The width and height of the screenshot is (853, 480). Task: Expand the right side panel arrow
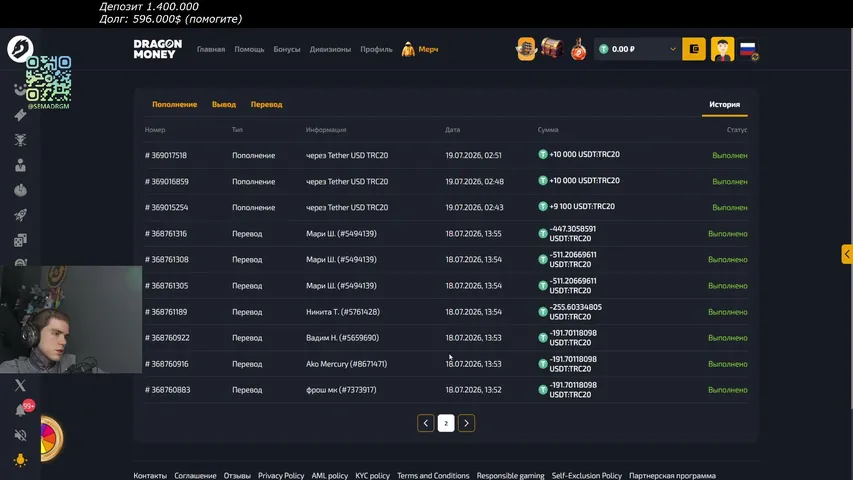pyautogui.click(x=847, y=254)
